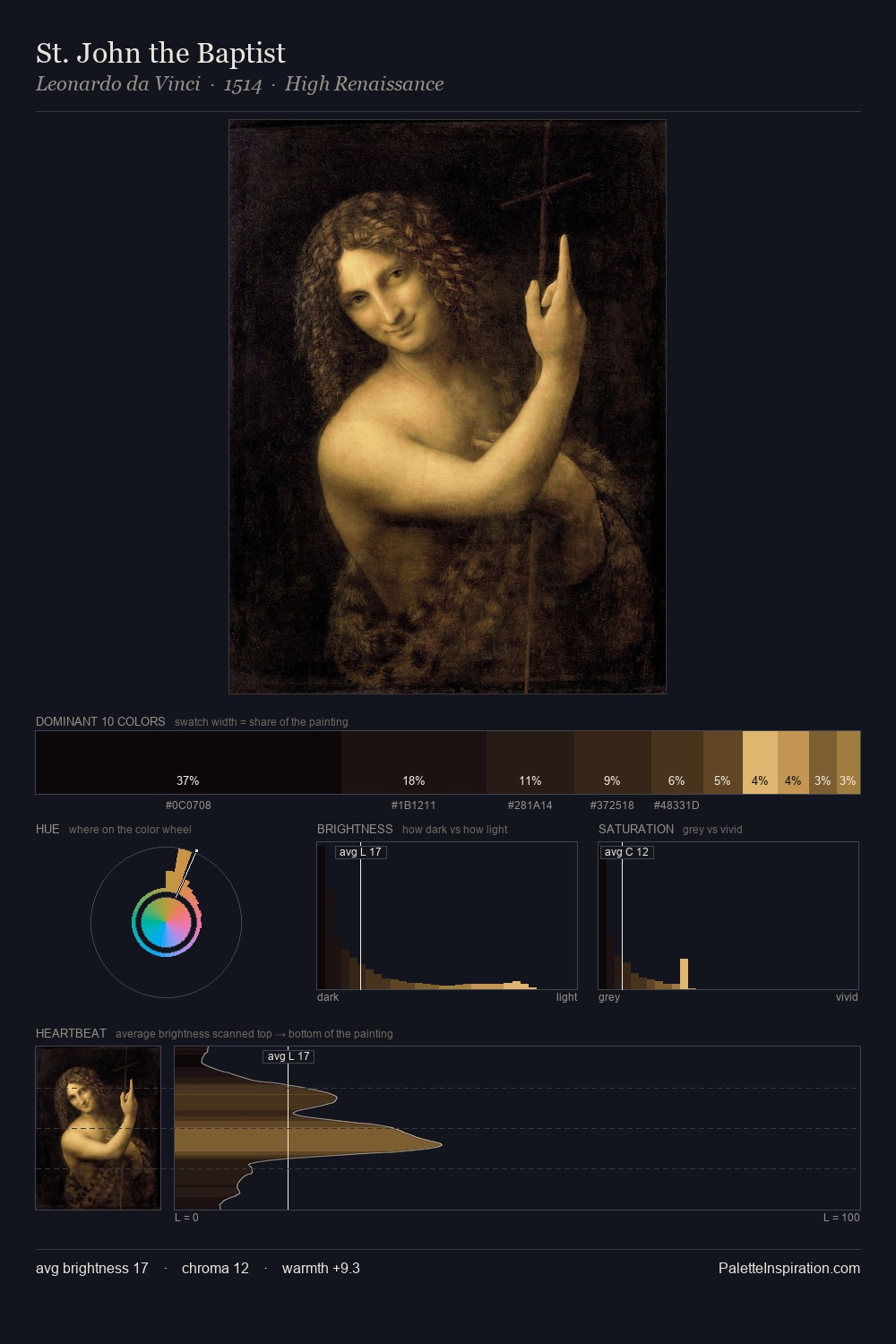Click the avg L 17 label in the heartbeat chart
Image resolution: width=896 pixels, height=1344 pixels.
click(289, 1056)
